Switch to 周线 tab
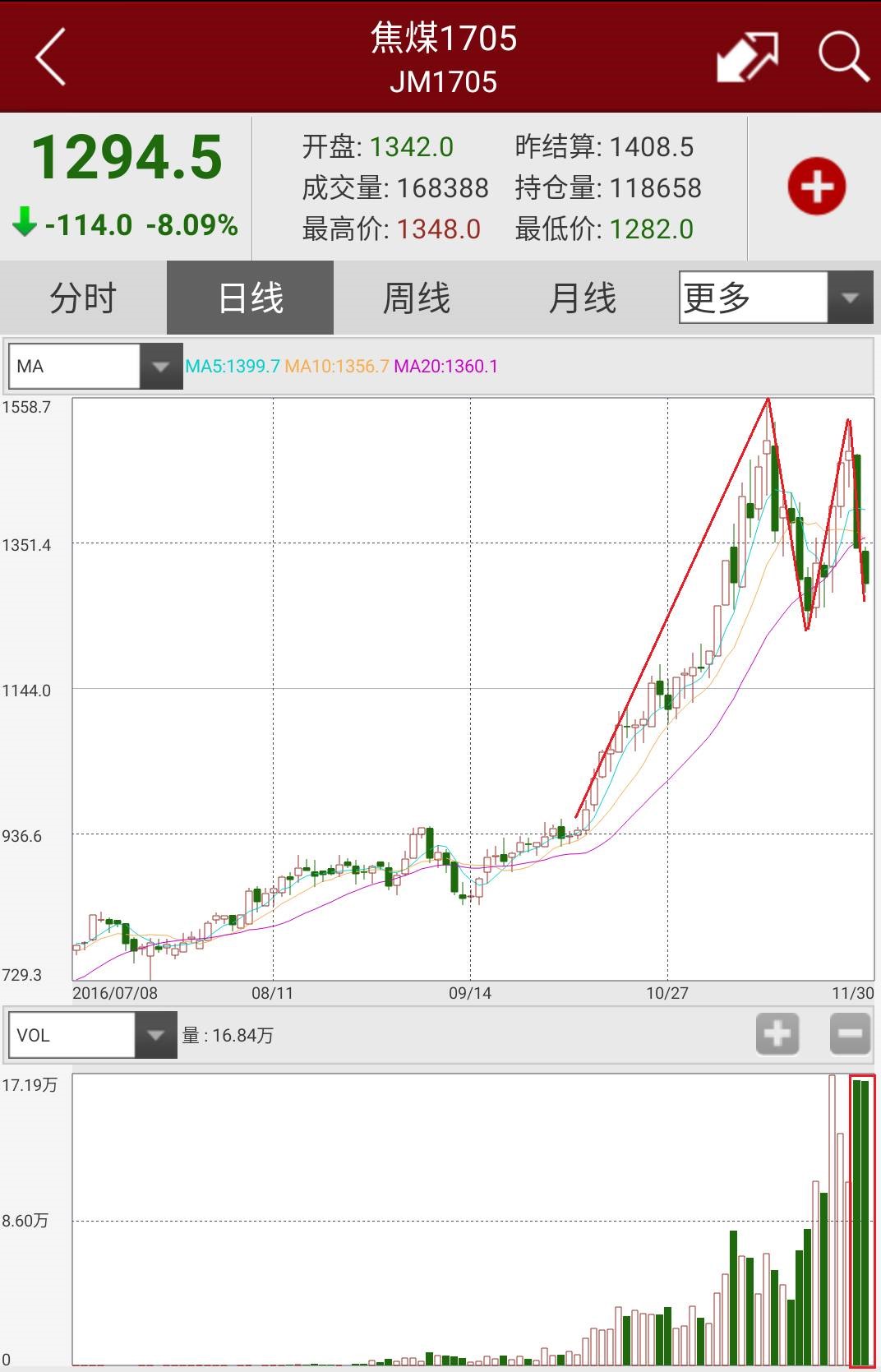The height and width of the screenshot is (1372, 881). click(417, 298)
